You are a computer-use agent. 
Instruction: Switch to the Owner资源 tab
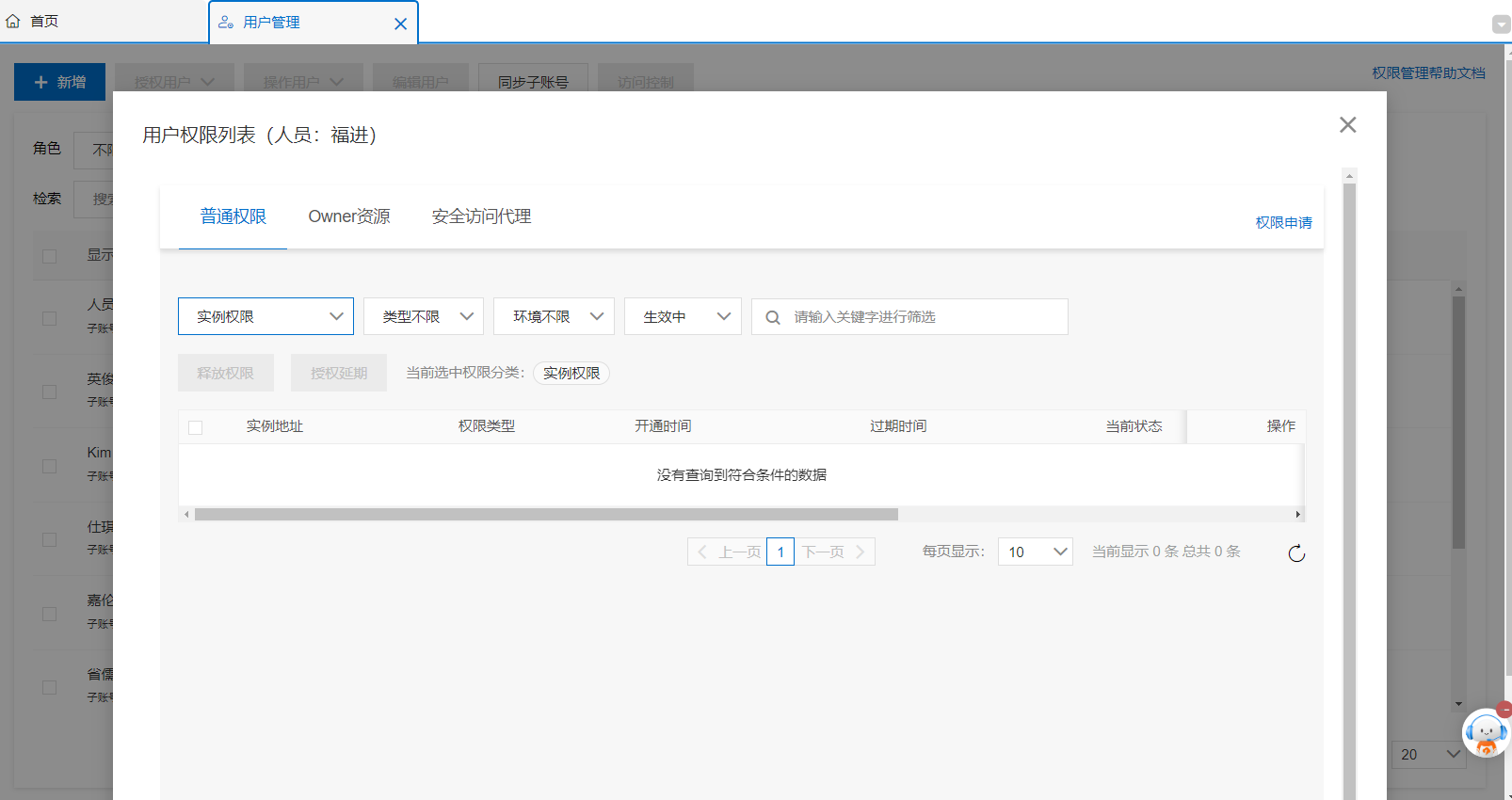349,216
